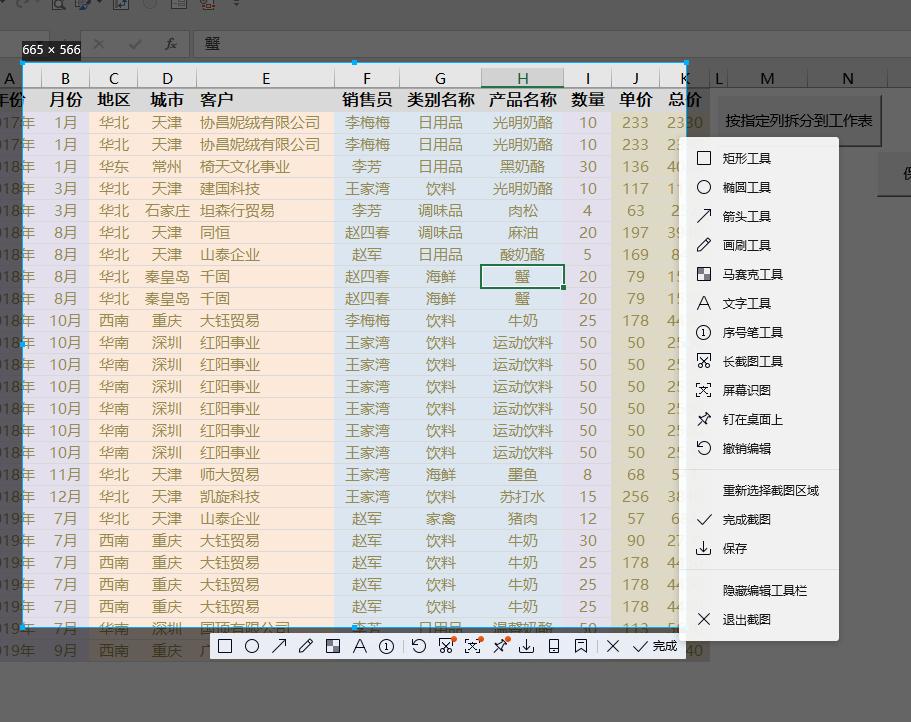Click the Undo edit icon

coord(419,647)
